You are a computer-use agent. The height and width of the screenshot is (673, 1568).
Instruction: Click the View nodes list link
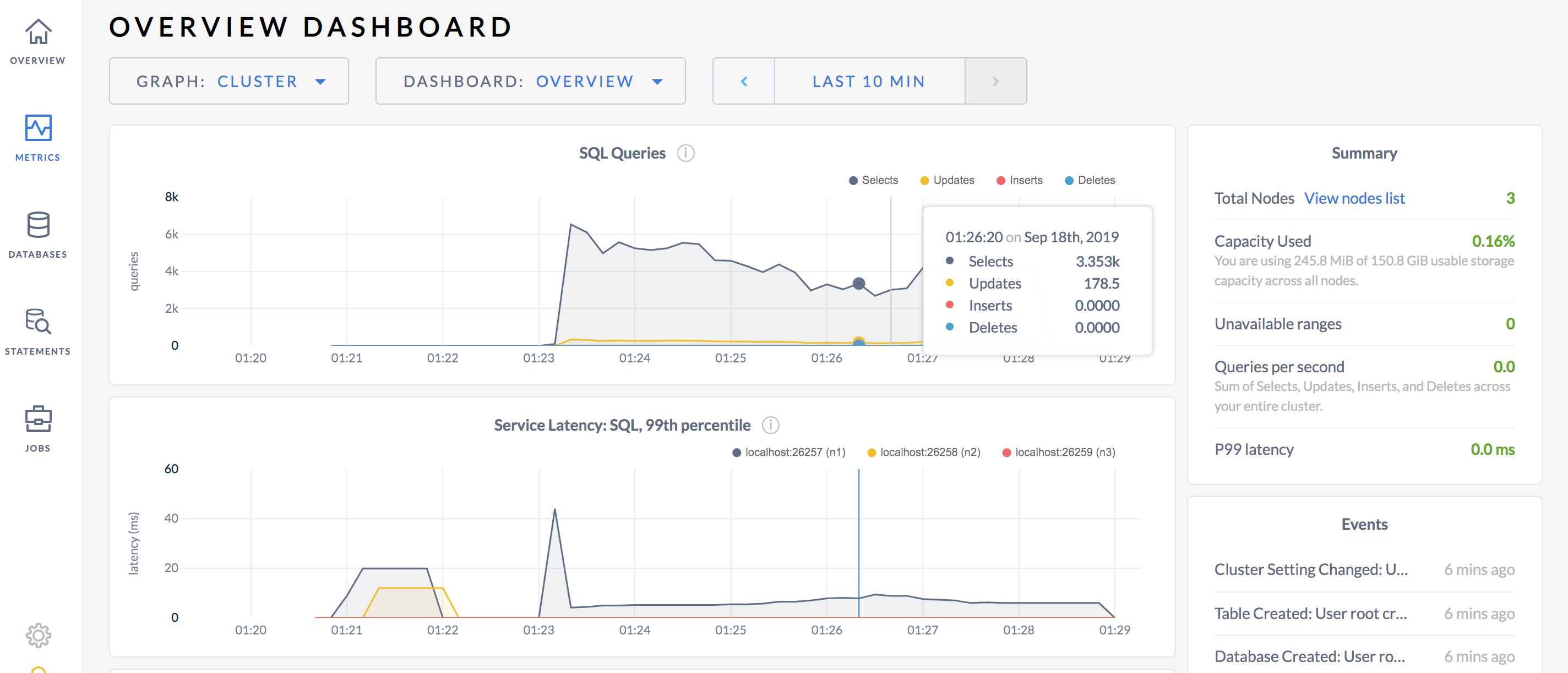[1354, 198]
